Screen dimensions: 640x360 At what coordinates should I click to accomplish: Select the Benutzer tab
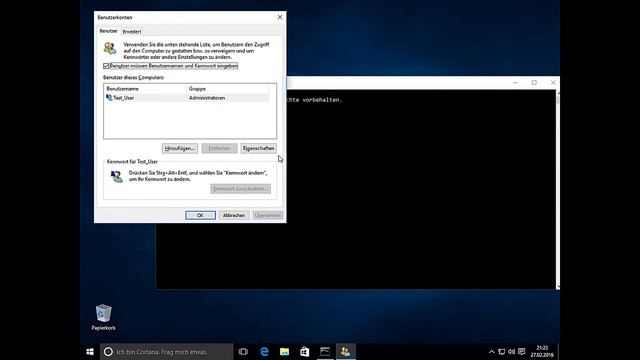108,31
